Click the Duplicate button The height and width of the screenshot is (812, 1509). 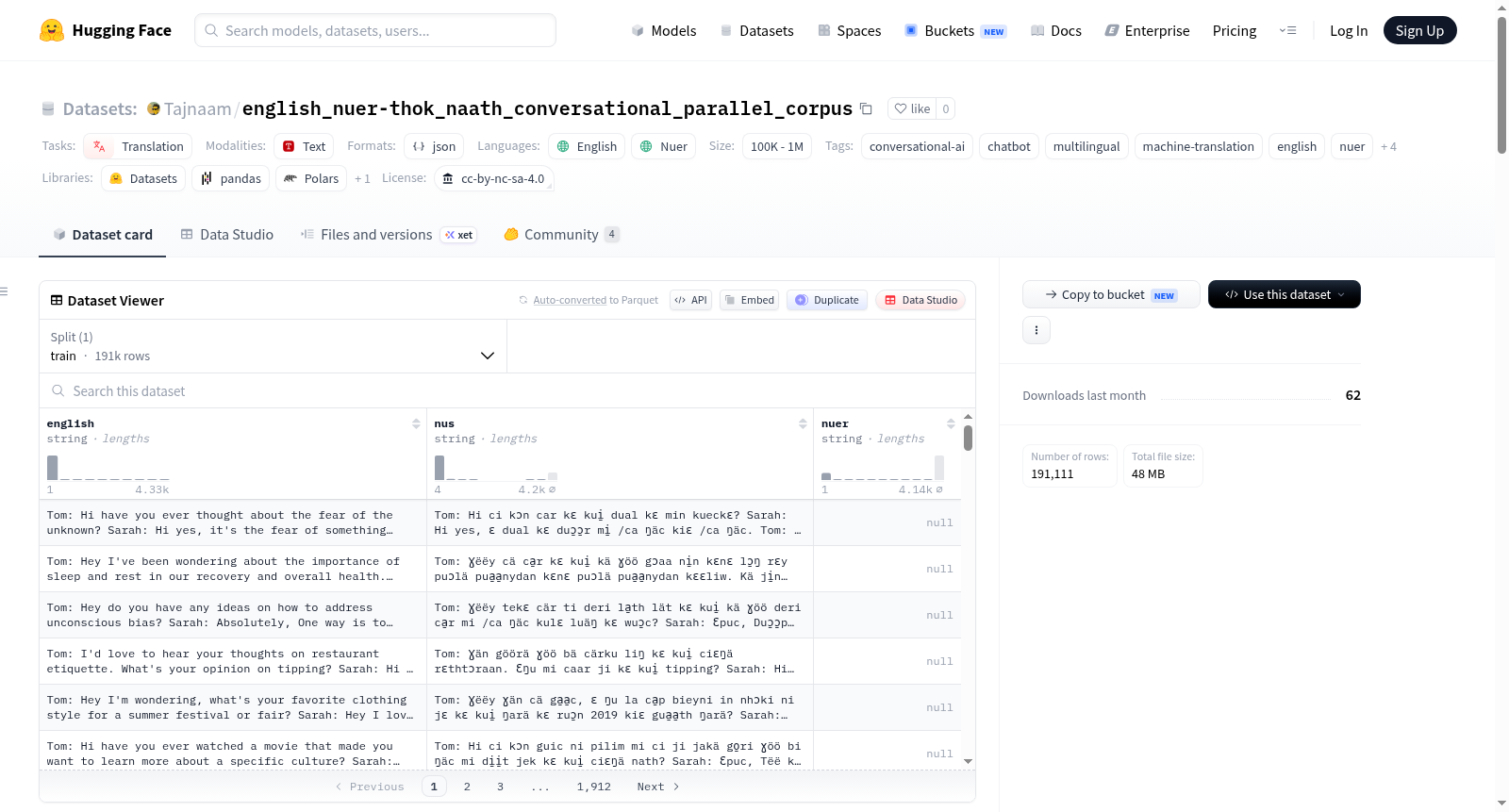826,300
